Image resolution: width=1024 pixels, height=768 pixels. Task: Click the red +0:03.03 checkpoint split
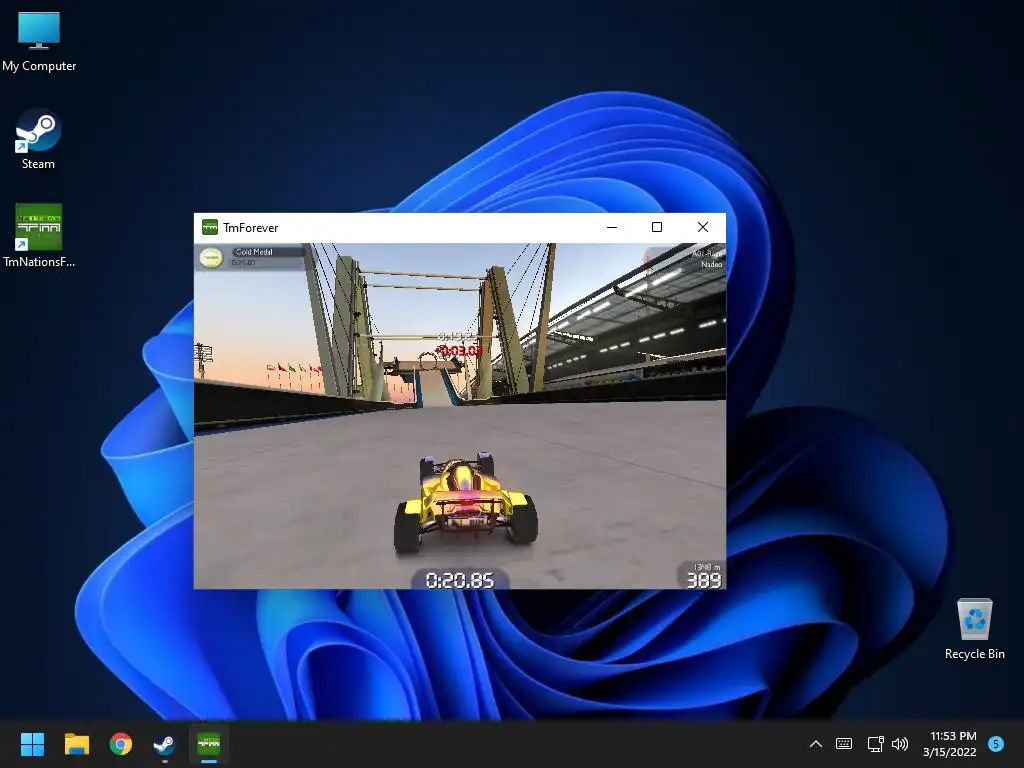point(458,351)
